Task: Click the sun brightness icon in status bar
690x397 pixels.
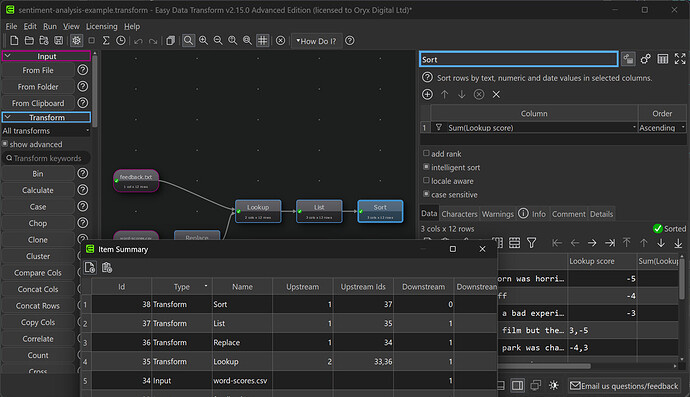Action: [554, 386]
